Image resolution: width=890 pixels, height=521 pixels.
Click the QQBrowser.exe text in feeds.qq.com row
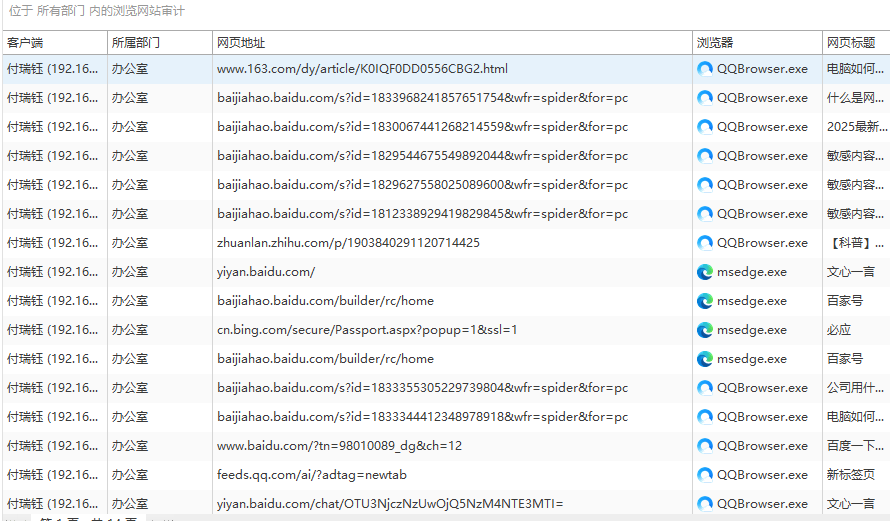point(762,475)
